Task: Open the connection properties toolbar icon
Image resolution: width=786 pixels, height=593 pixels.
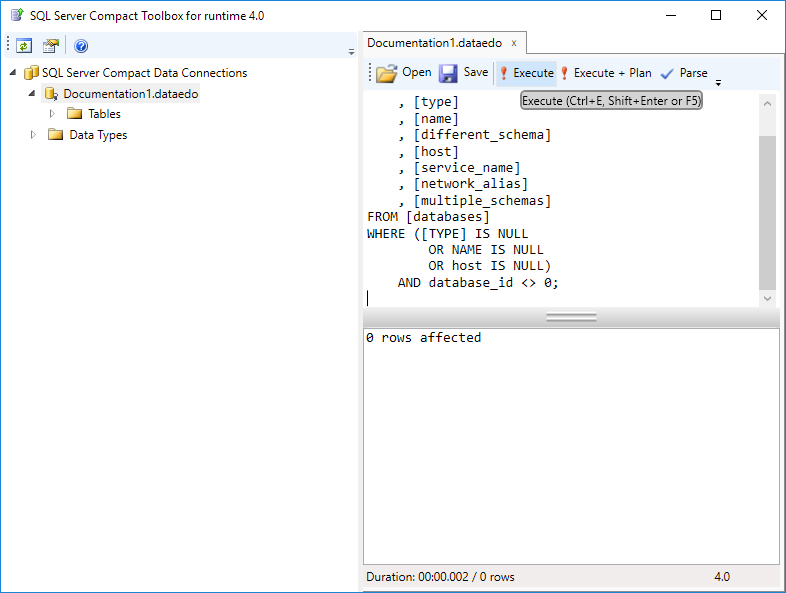Action: coord(50,46)
